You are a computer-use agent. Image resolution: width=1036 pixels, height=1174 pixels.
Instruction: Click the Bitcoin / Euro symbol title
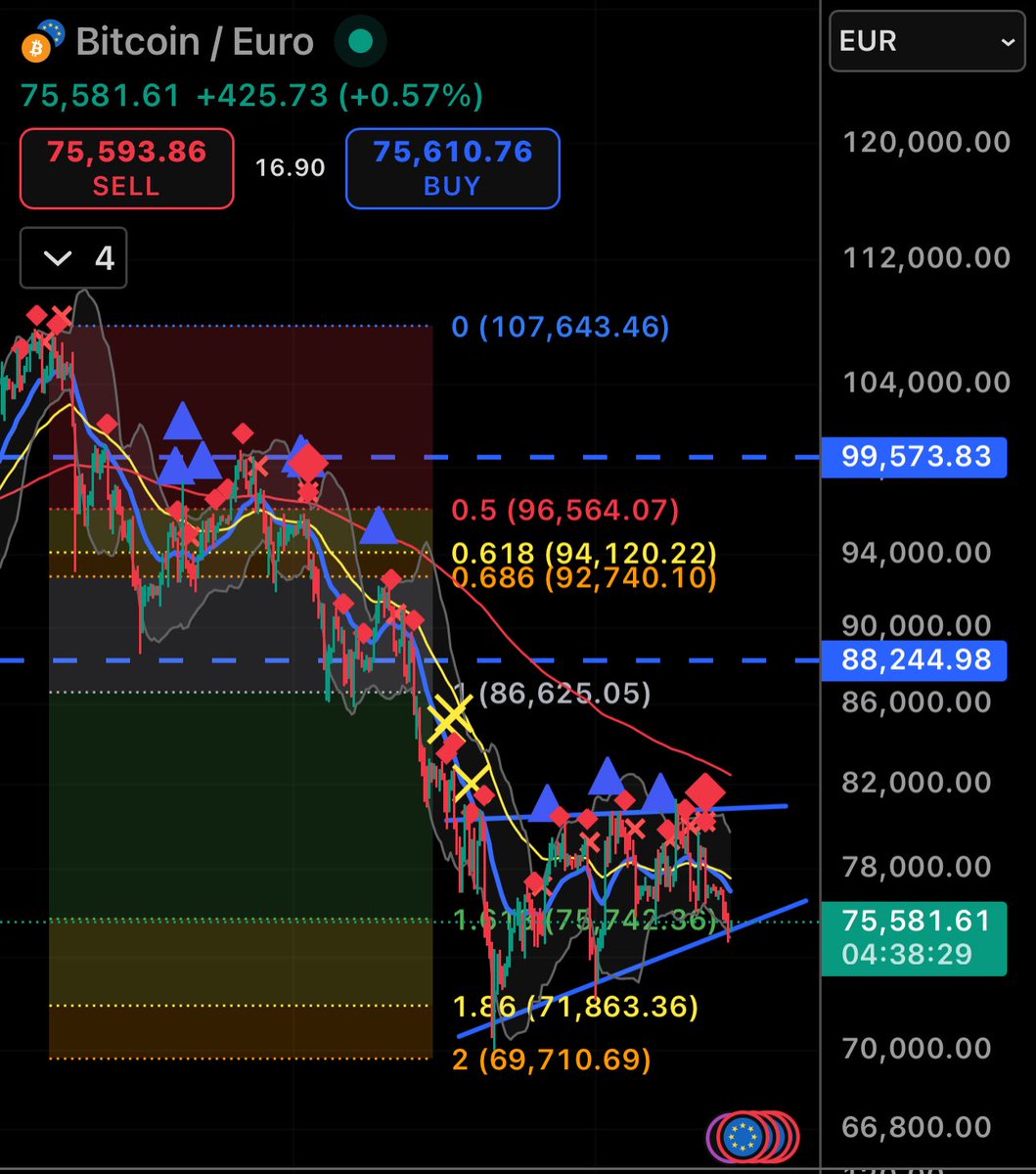point(195,42)
